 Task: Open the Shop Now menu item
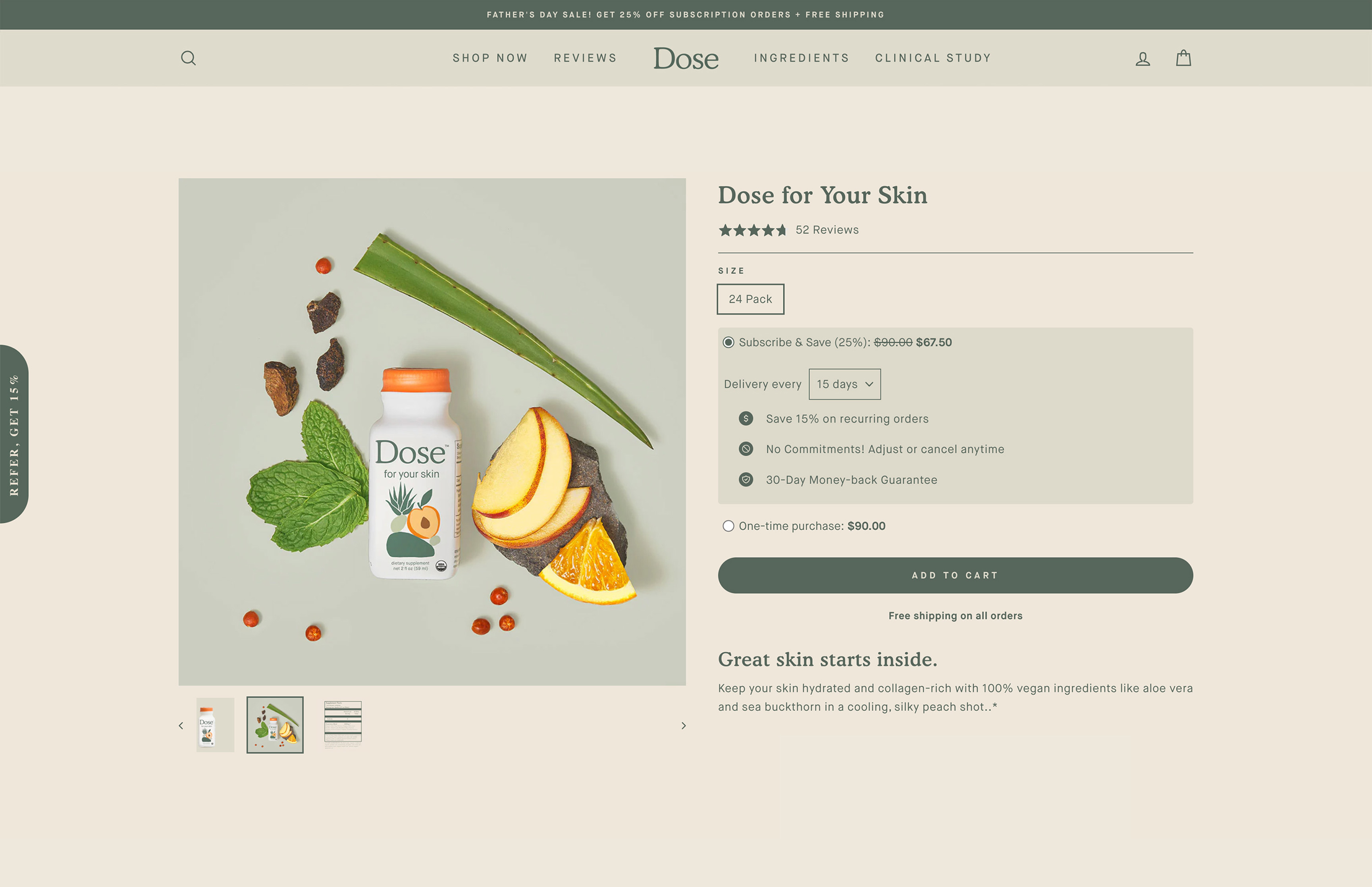coord(490,58)
